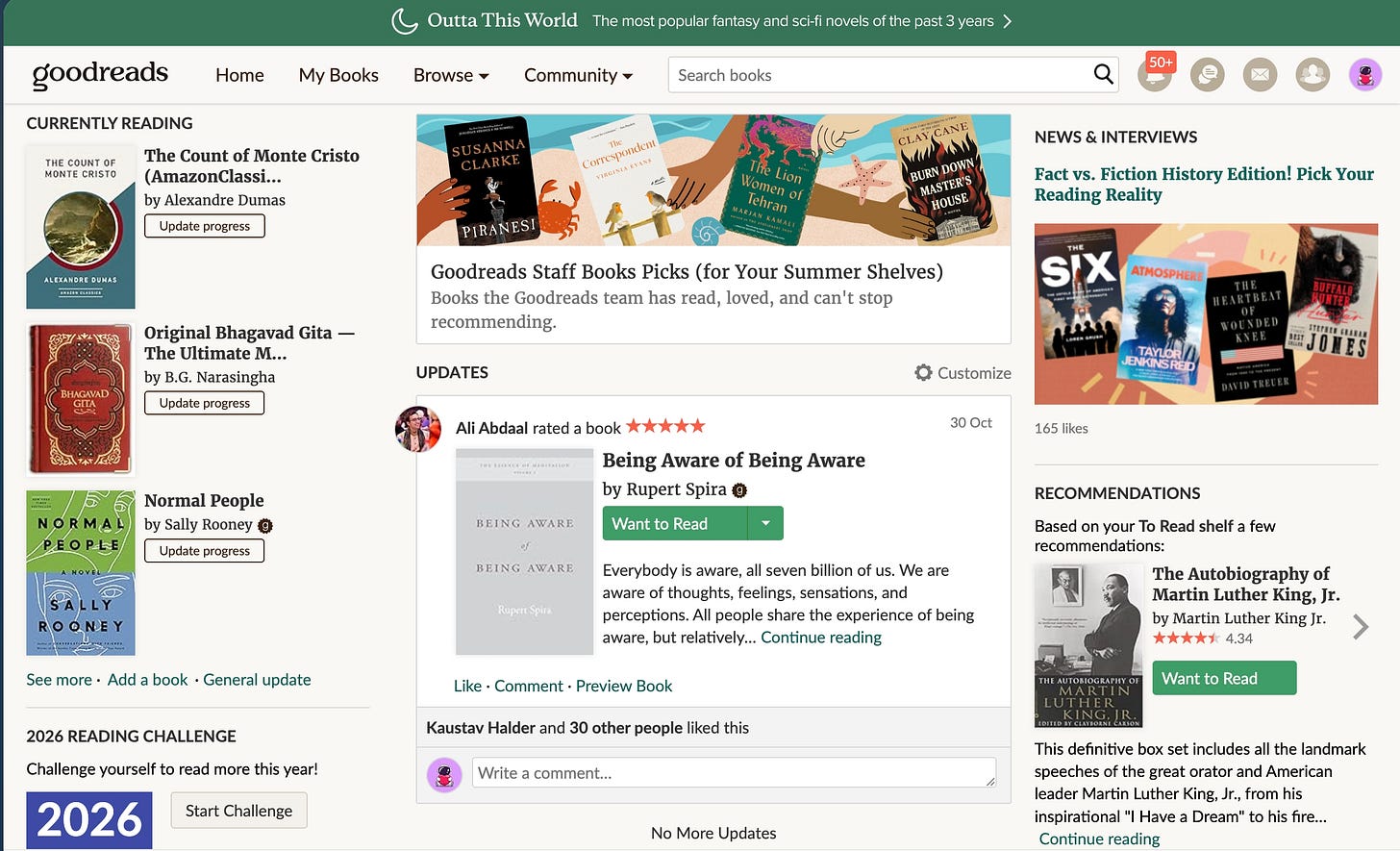Click Update progress for Bhagavad Gita

(x=205, y=403)
